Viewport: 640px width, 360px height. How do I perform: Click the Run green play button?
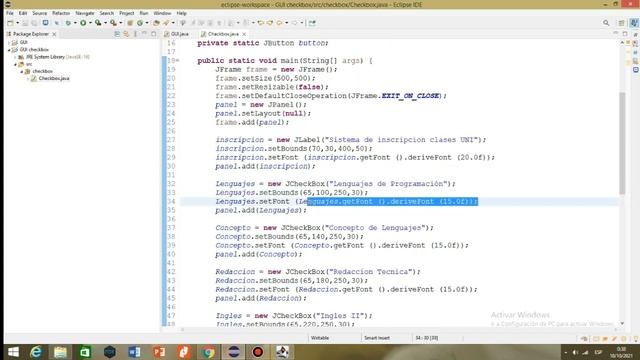[83, 23]
